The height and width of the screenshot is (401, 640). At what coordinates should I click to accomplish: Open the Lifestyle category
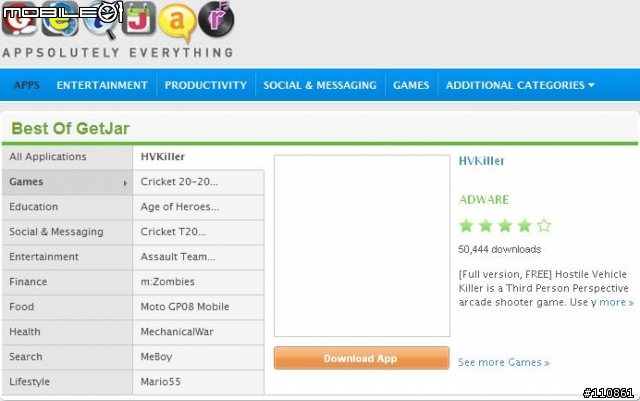coord(67,382)
